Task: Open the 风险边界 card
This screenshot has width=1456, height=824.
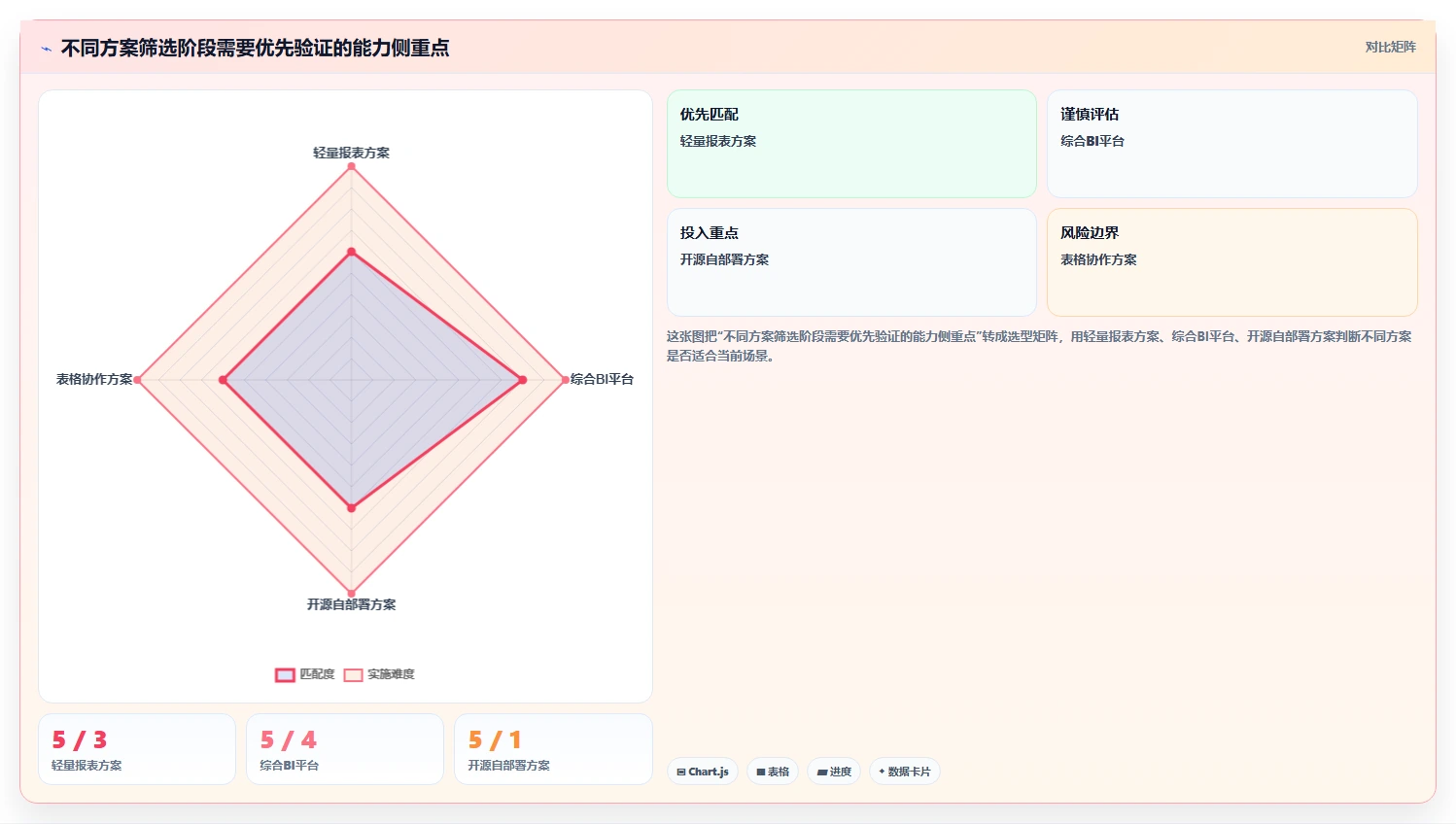Action: (x=1231, y=262)
